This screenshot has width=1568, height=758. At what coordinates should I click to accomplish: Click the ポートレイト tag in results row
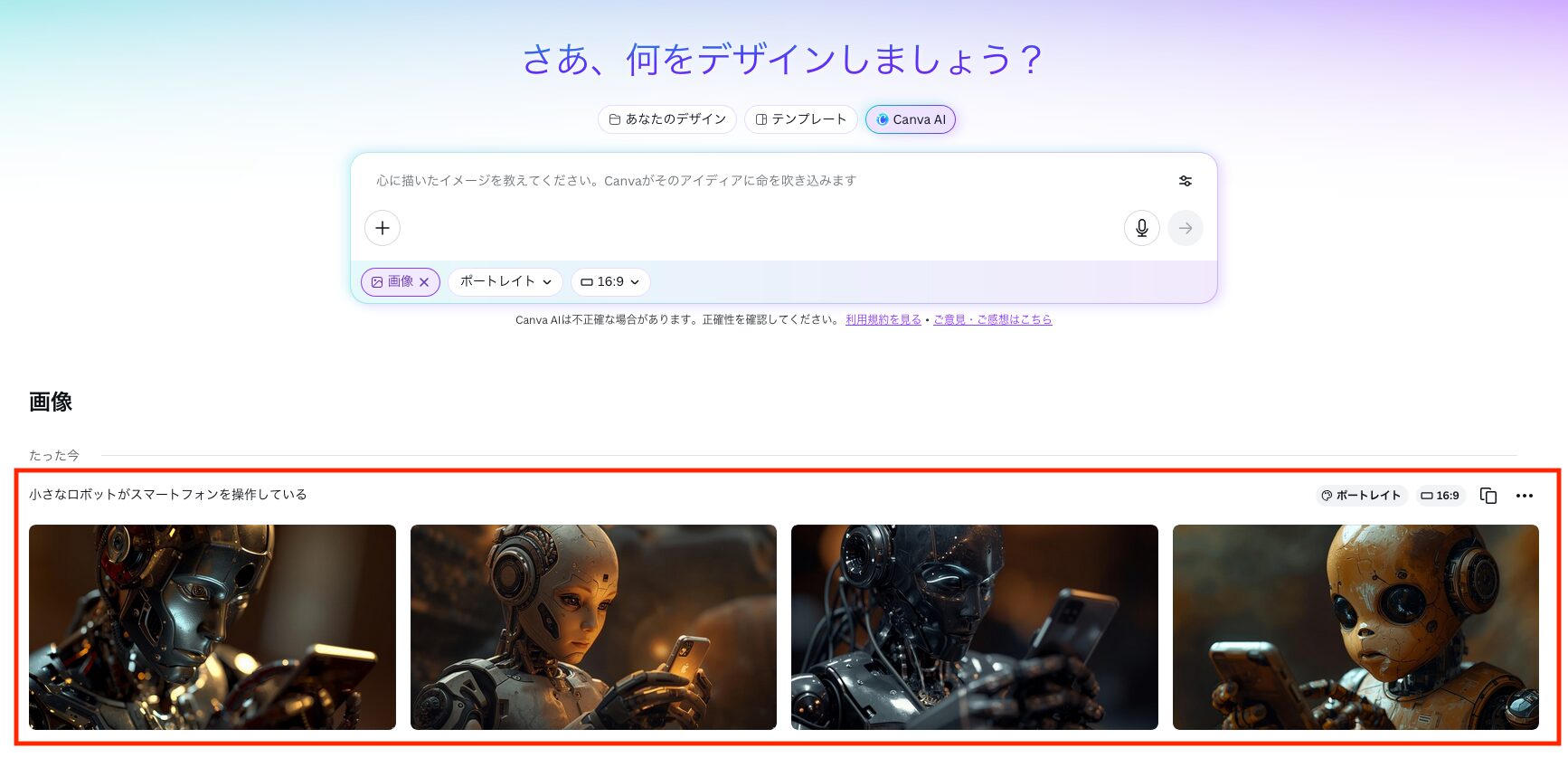(x=1361, y=496)
